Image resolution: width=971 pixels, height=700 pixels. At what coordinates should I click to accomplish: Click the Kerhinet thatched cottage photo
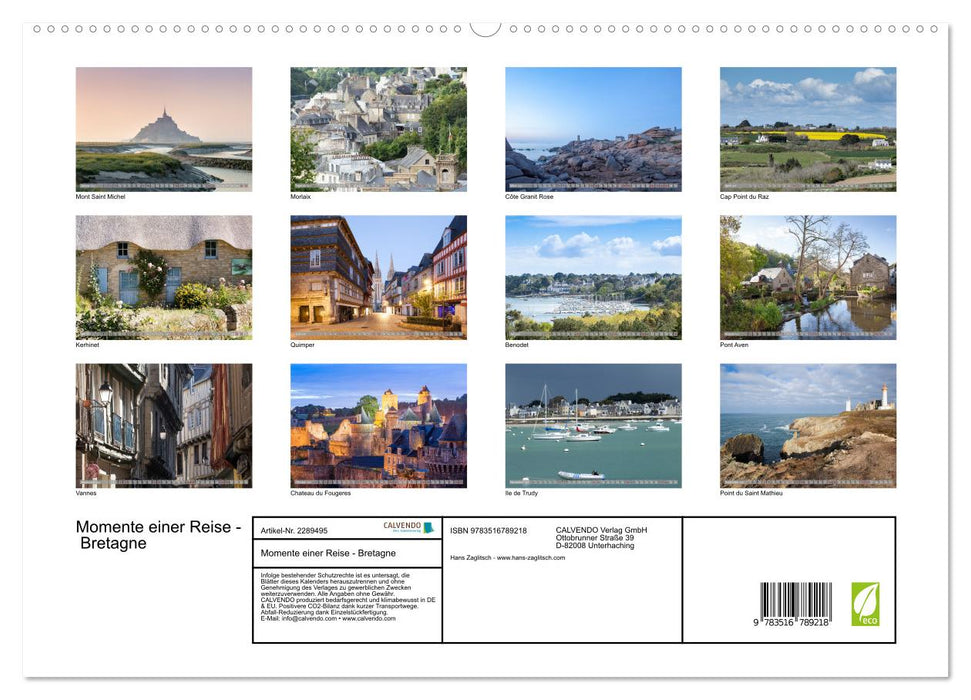[x=163, y=277]
